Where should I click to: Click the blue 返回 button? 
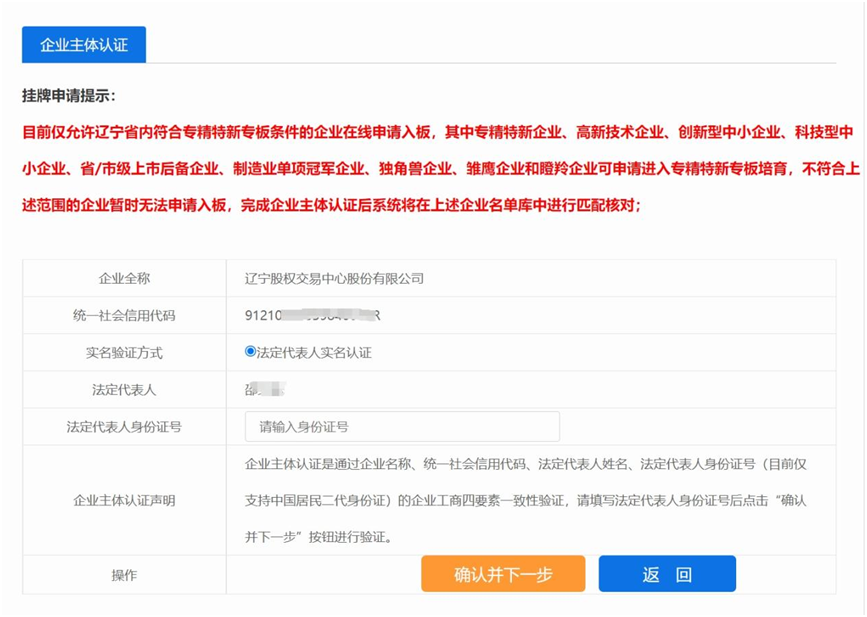pos(667,574)
